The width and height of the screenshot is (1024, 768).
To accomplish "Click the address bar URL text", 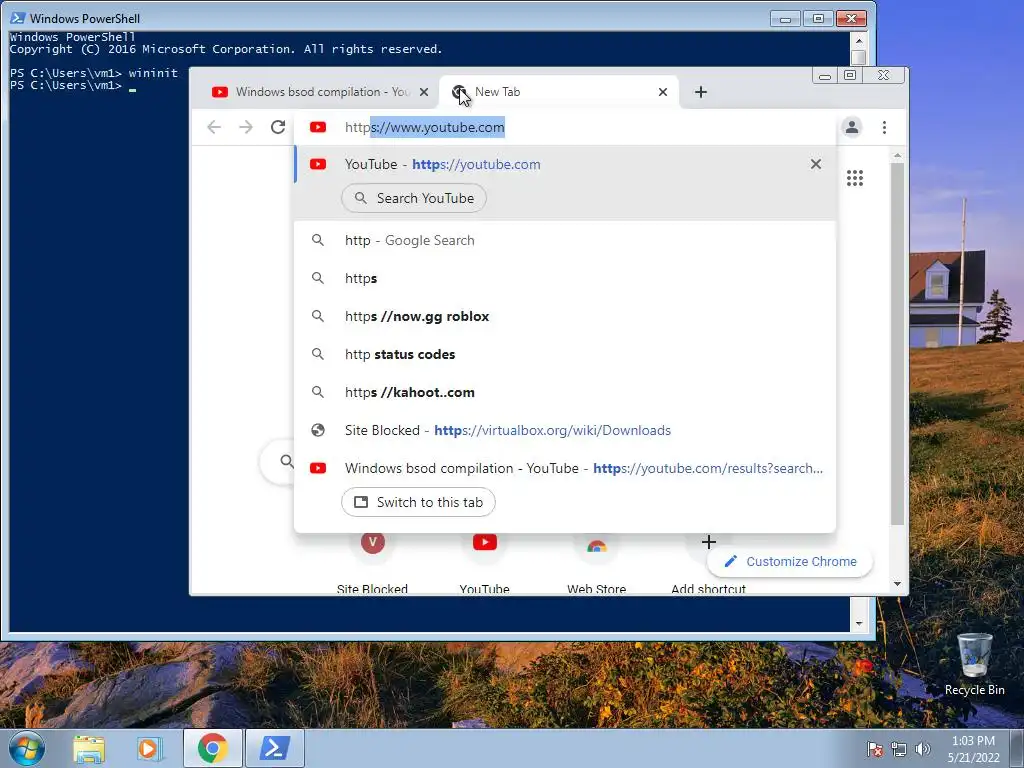I will click(424, 127).
